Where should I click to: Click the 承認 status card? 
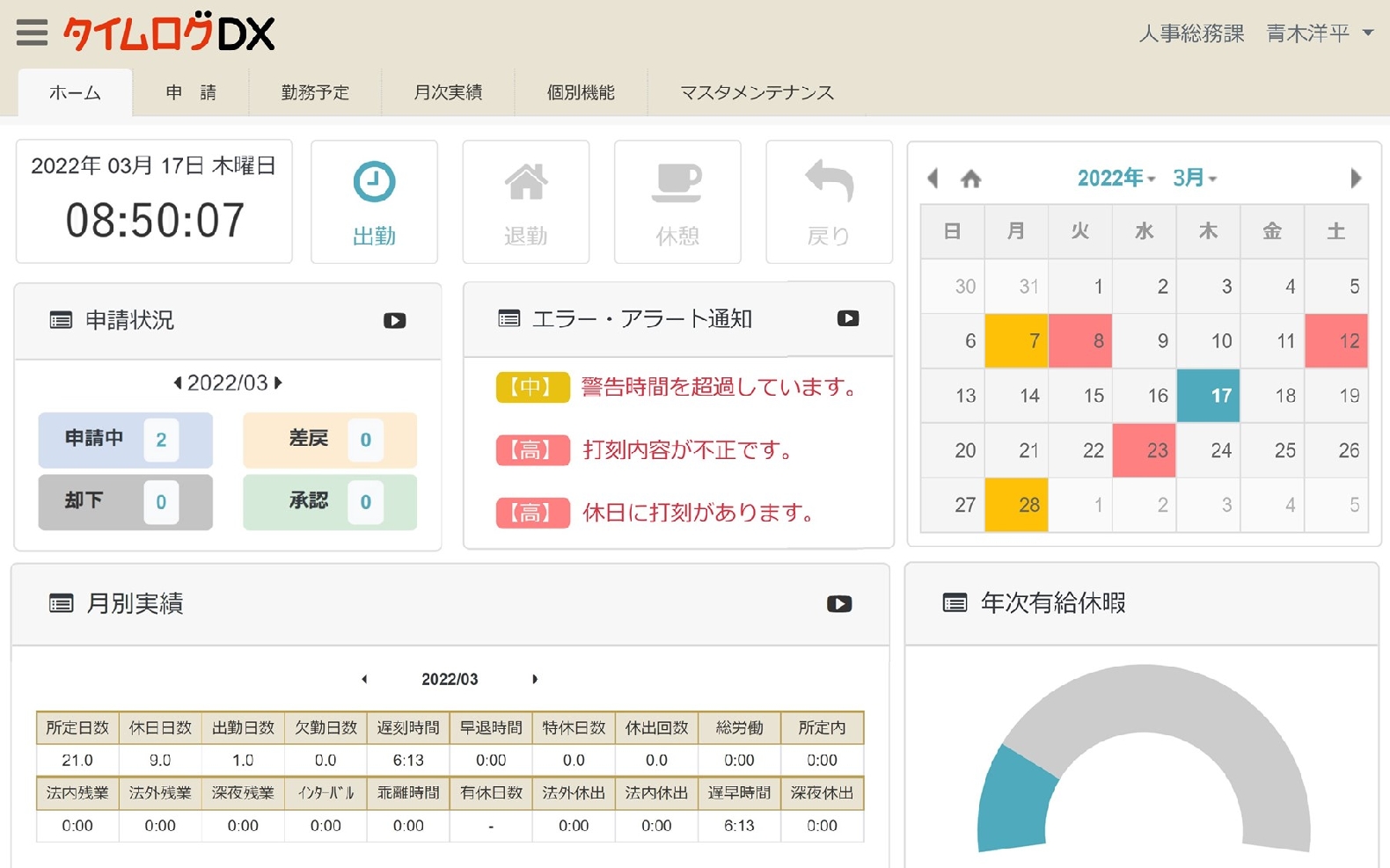point(330,502)
